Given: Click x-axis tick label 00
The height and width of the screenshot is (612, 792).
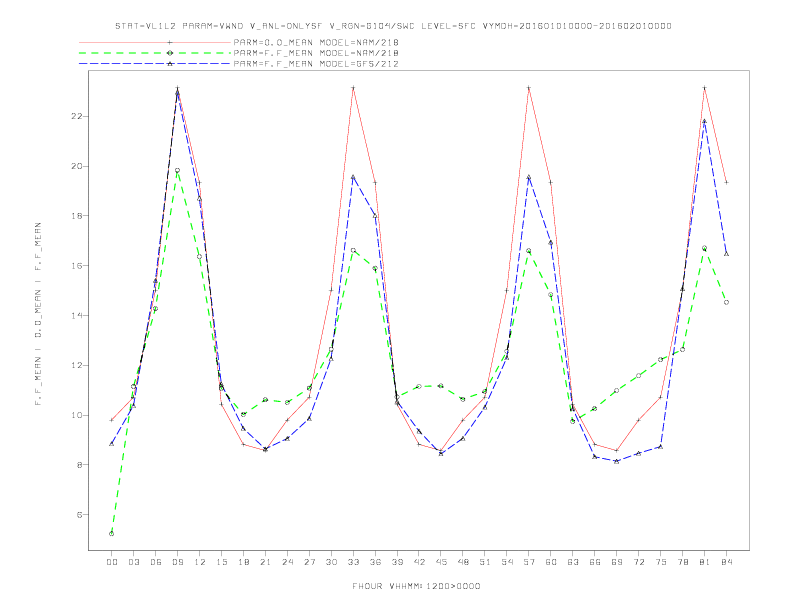Looking at the screenshot, I should pos(112,562).
